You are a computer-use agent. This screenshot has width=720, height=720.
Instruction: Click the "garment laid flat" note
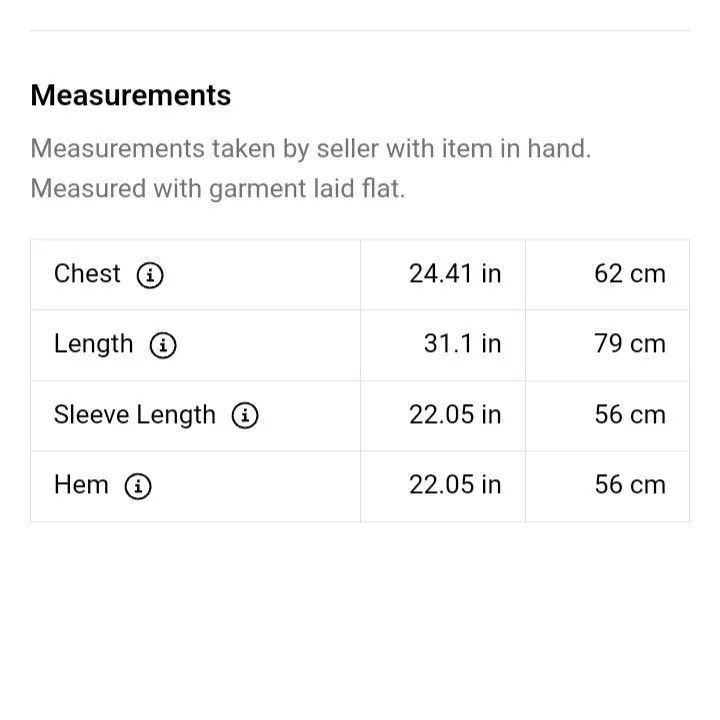click(x=218, y=189)
